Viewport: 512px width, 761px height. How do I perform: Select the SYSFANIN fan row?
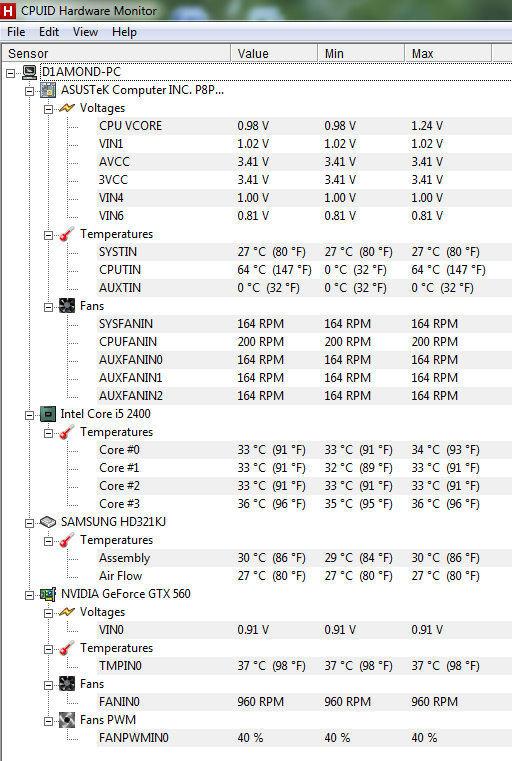click(x=304, y=324)
